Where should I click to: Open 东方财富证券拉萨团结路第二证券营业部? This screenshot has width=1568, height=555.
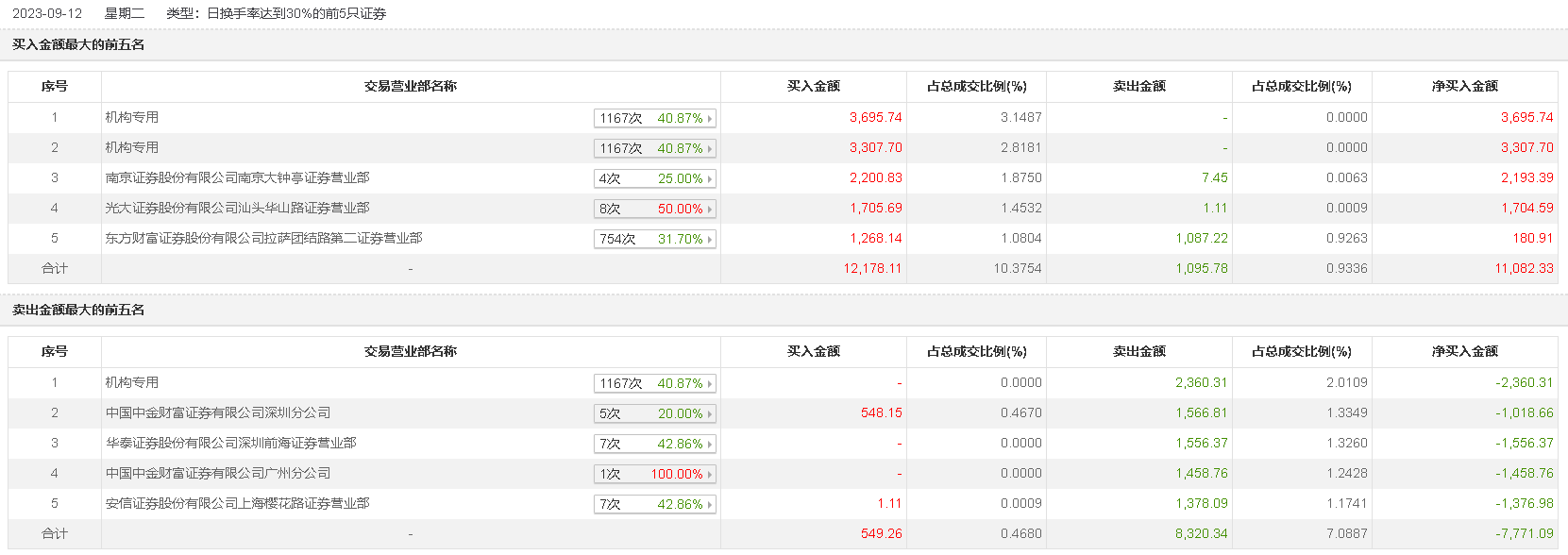263,239
